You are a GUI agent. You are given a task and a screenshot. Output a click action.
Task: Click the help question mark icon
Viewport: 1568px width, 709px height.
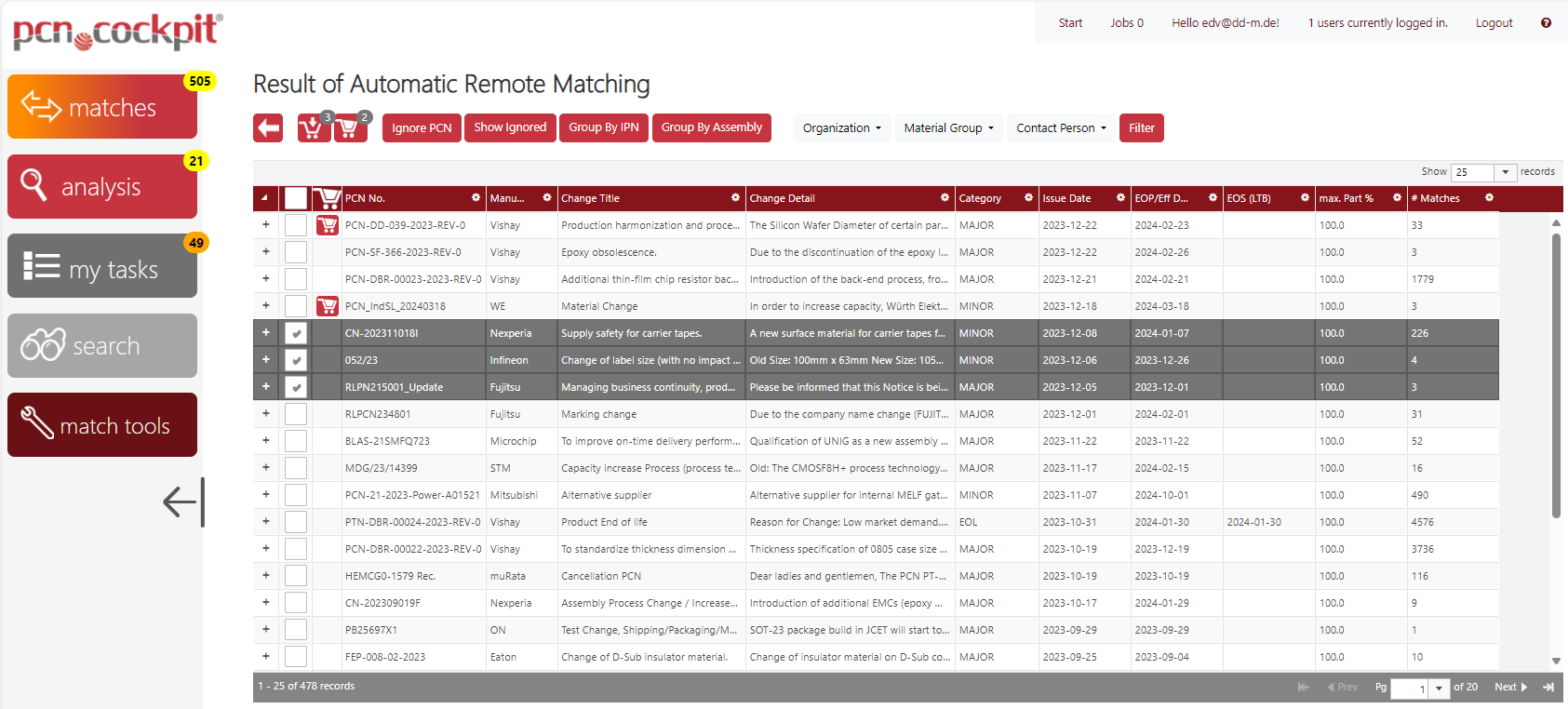pyautogui.click(x=1546, y=23)
